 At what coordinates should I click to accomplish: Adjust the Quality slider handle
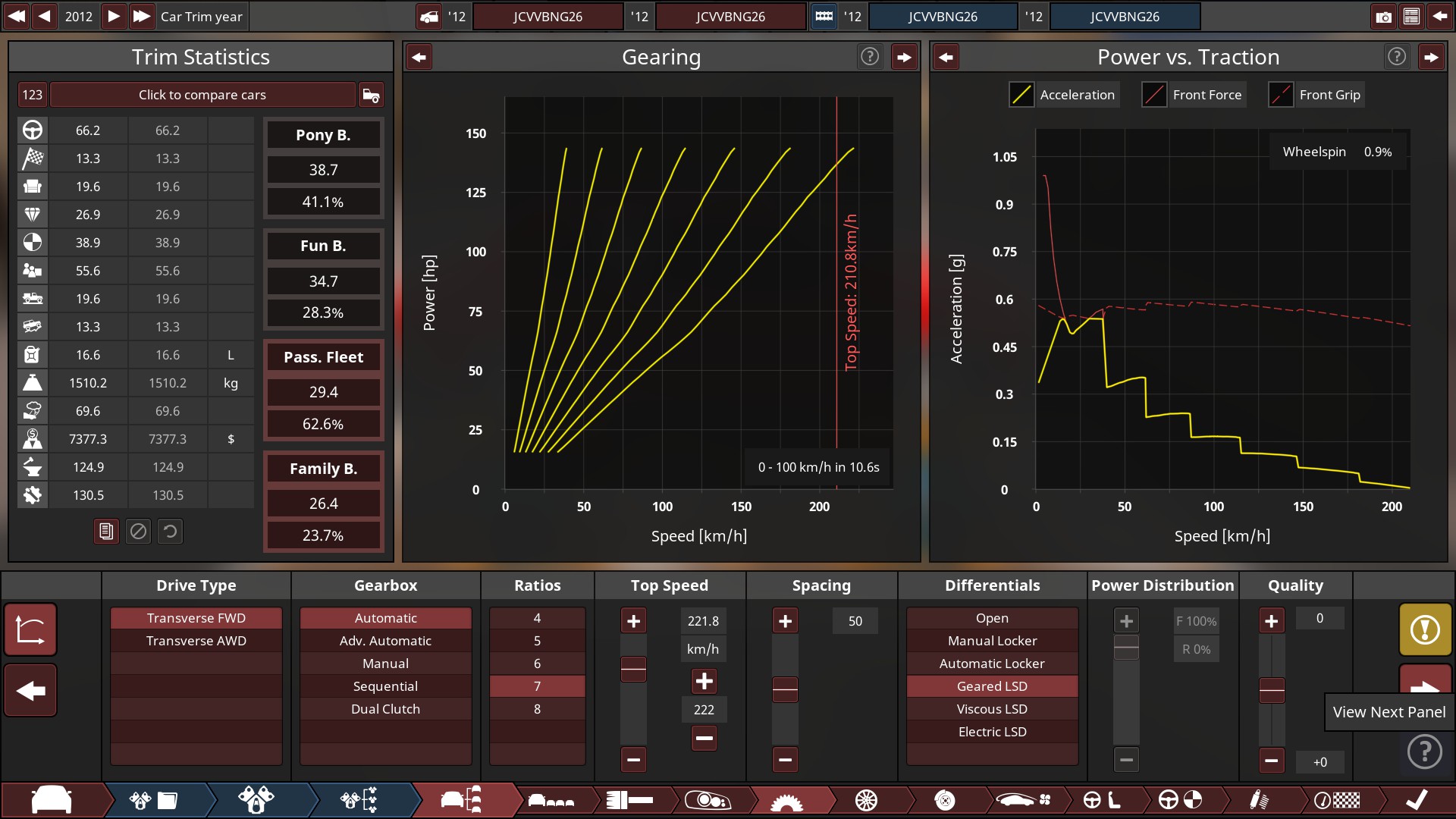click(x=1272, y=690)
